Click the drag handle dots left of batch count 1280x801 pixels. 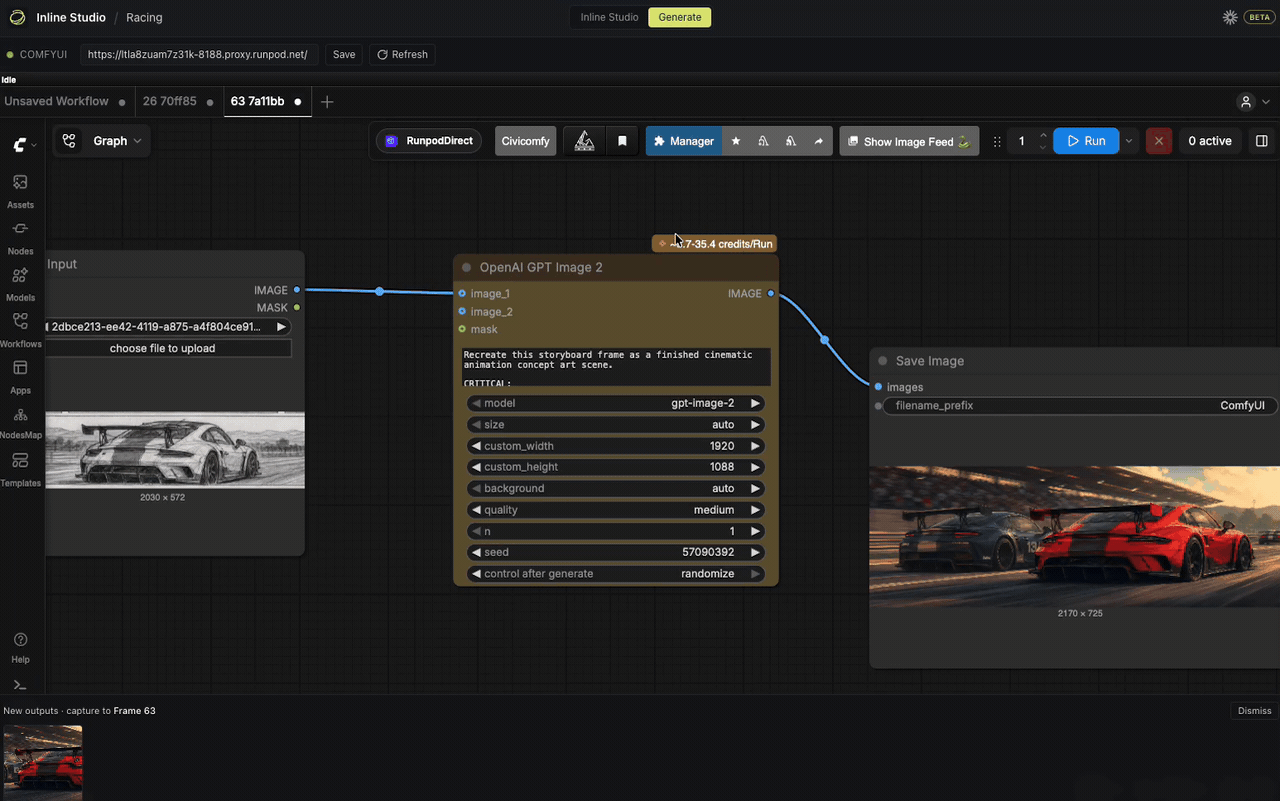(x=997, y=141)
